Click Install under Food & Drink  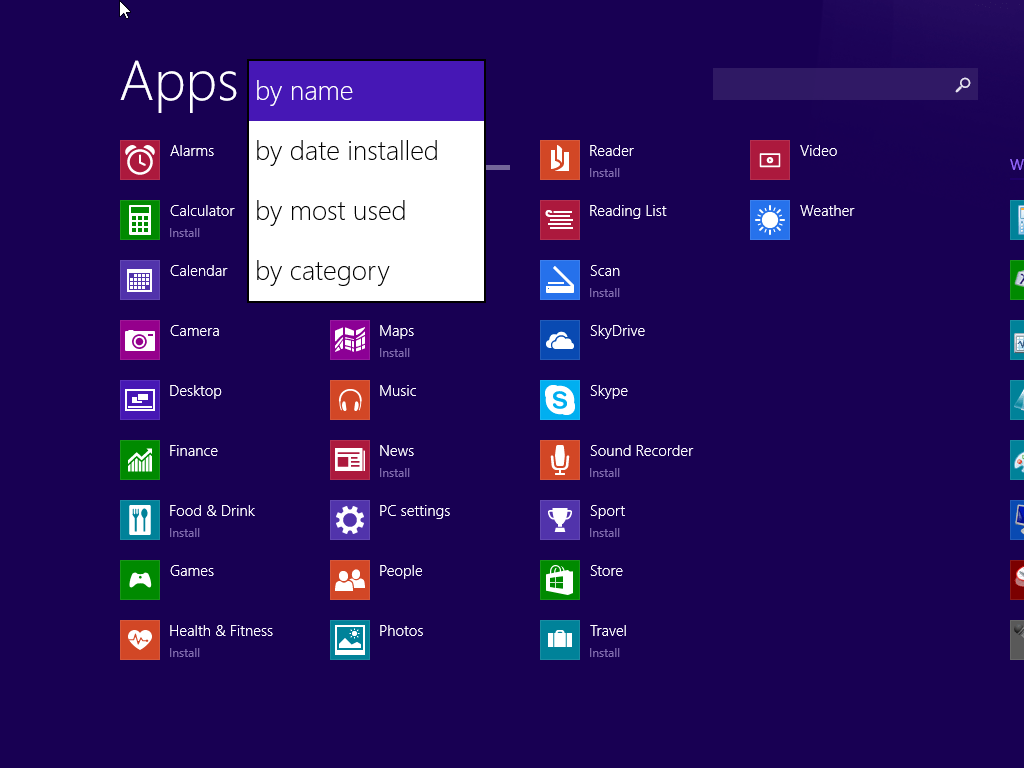[x=185, y=533]
